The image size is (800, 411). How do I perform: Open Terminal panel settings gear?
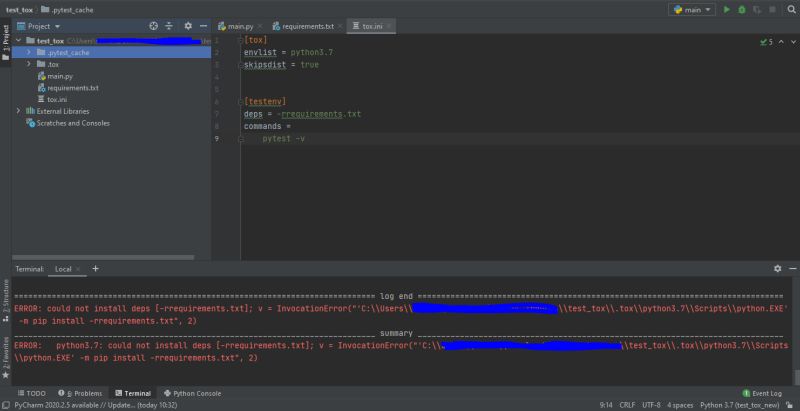(x=778, y=268)
